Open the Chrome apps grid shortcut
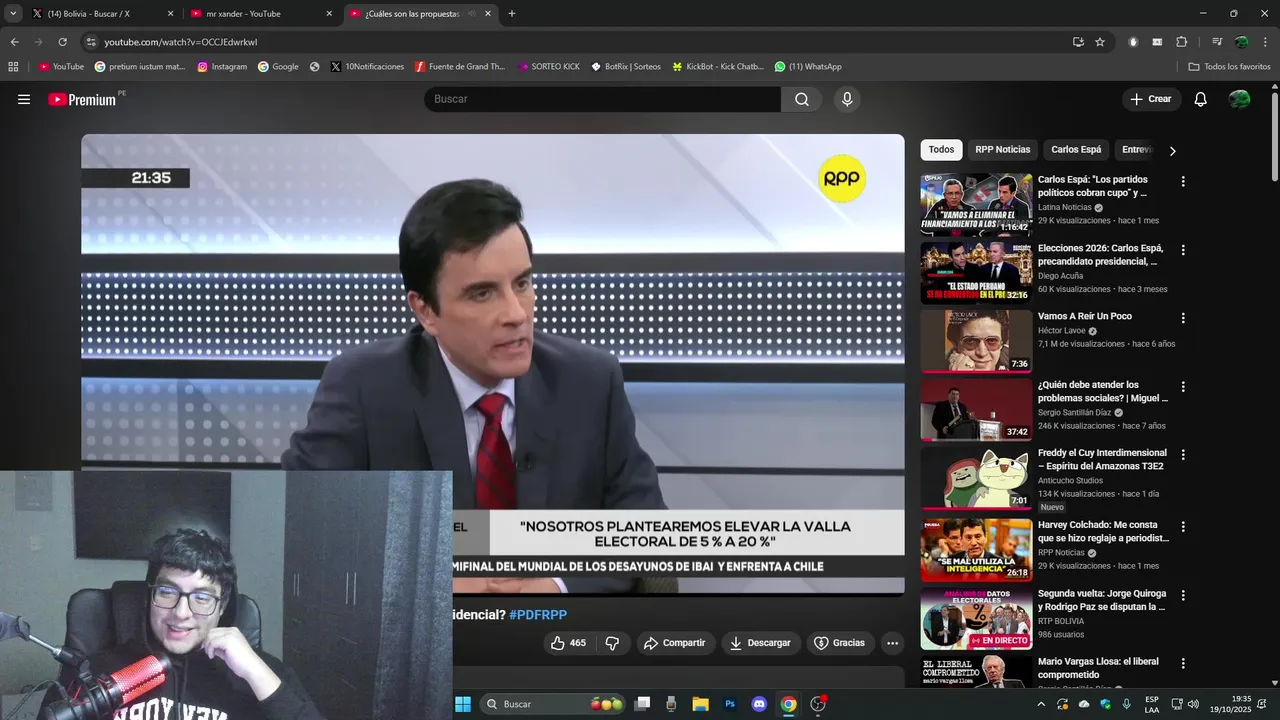Screen dimensions: 1280x720 click(13, 67)
